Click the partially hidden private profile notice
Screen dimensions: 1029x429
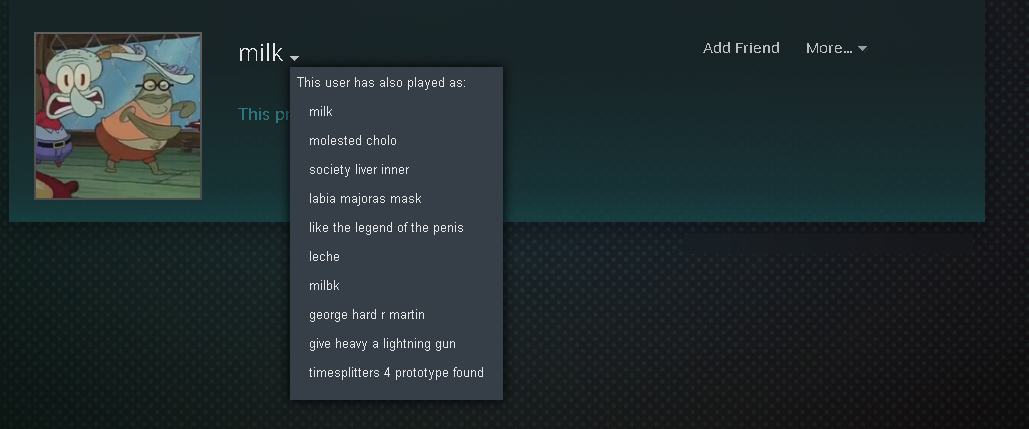tap(264, 114)
